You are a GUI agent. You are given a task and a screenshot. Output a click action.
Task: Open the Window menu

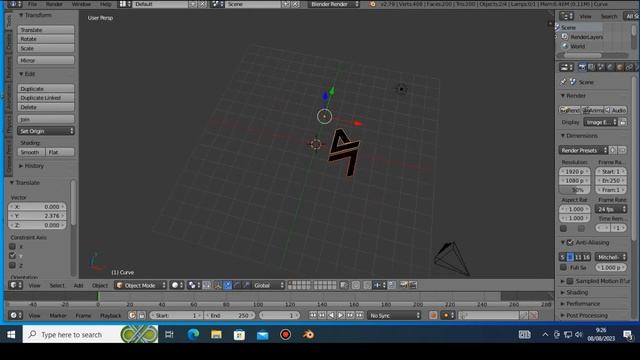[x=81, y=4]
